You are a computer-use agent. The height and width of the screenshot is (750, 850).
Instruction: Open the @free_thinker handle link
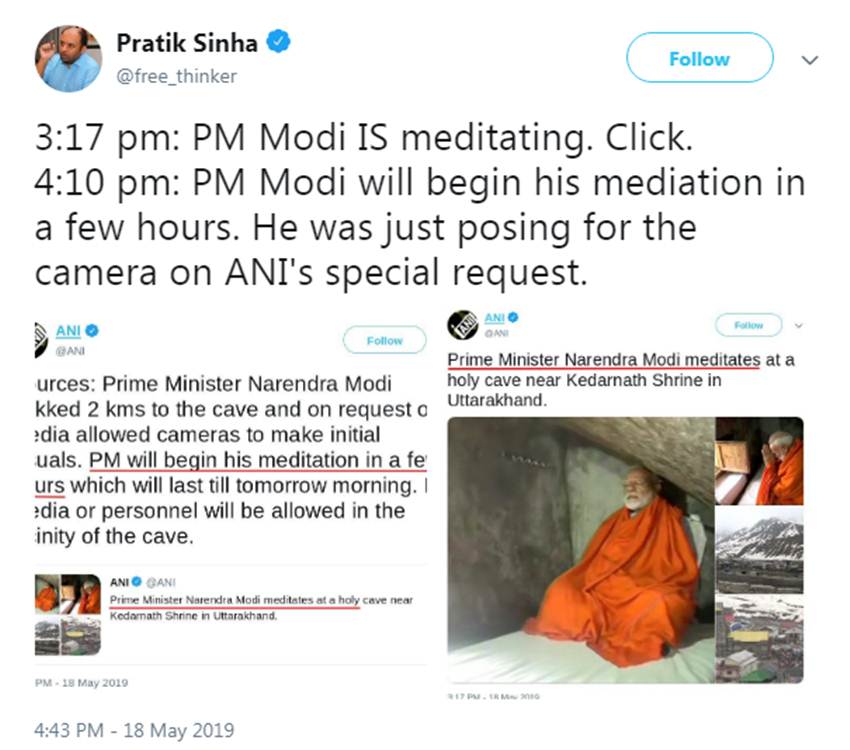[x=177, y=76]
